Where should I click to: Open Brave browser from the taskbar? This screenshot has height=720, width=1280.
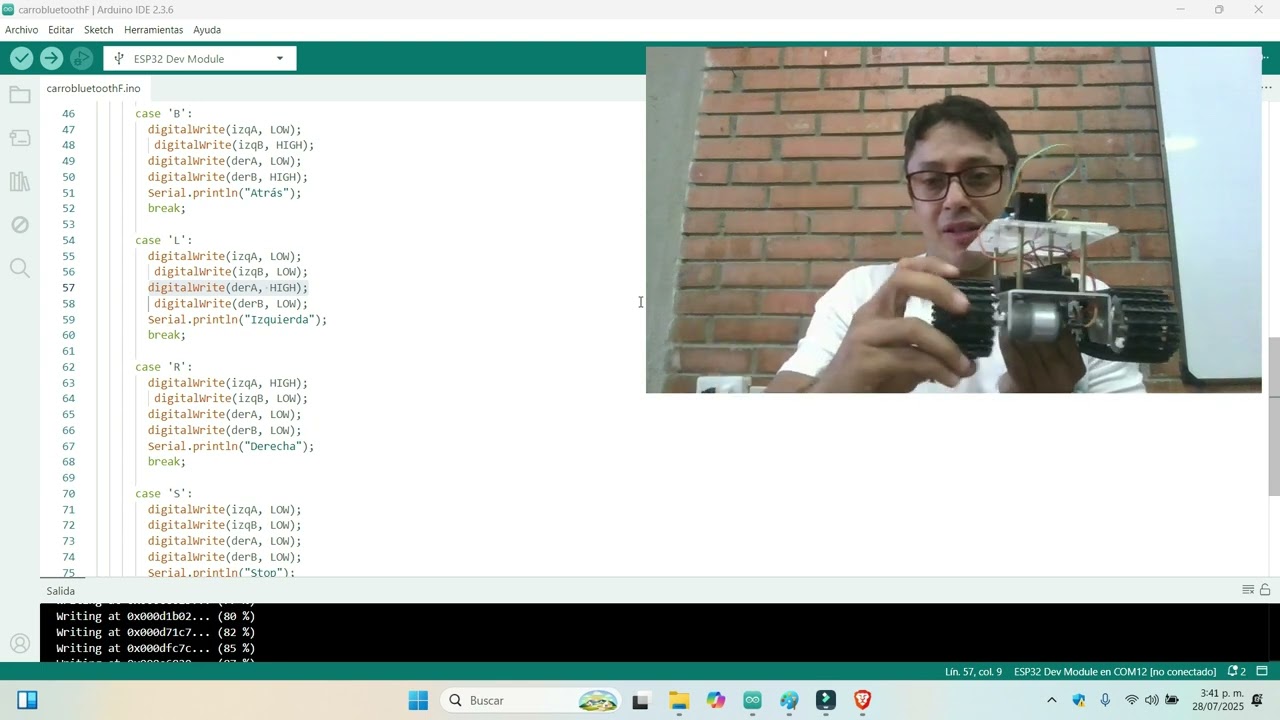click(862, 700)
